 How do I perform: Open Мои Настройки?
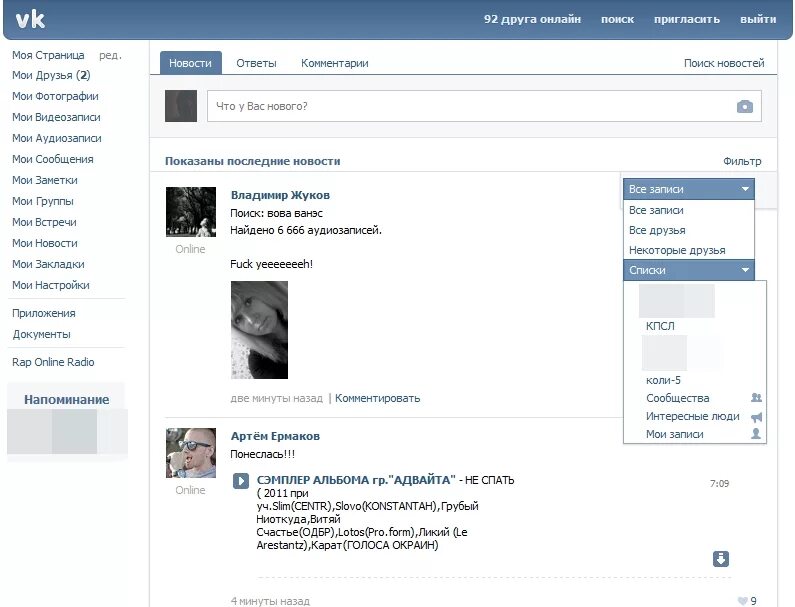coord(51,285)
